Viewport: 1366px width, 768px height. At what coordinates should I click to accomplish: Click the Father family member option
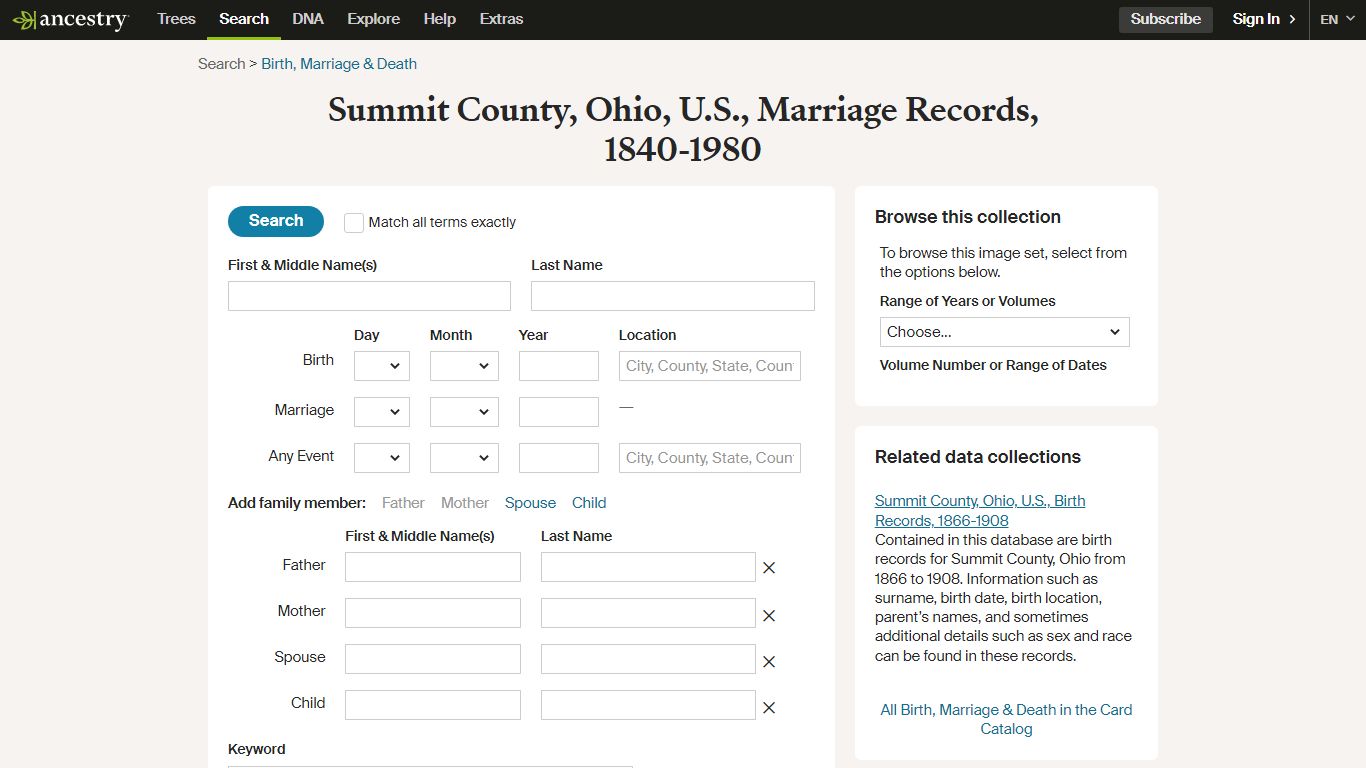[403, 503]
